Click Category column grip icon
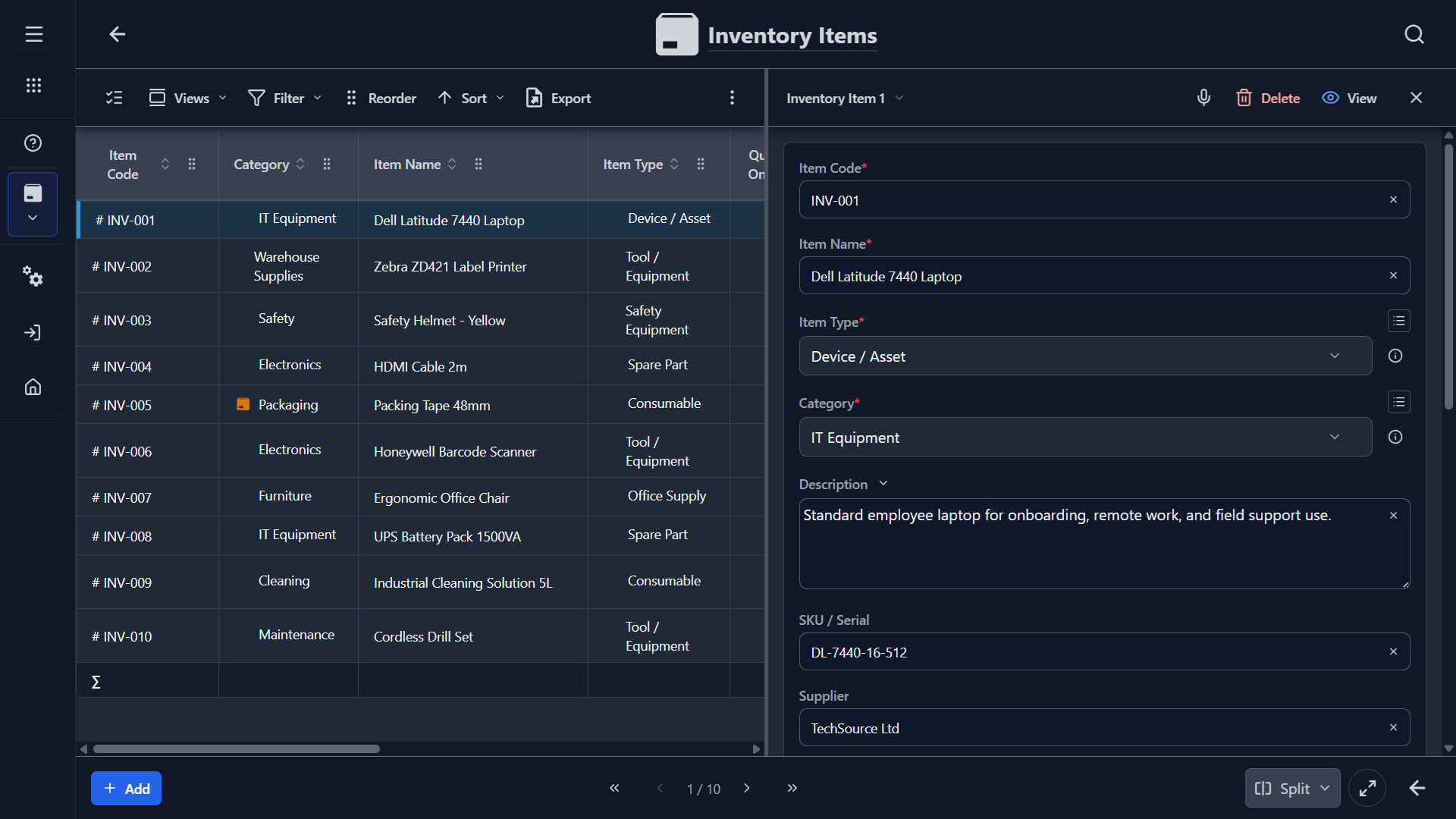The image size is (1456, 819). pyautogui.click(x=327, y=164)
